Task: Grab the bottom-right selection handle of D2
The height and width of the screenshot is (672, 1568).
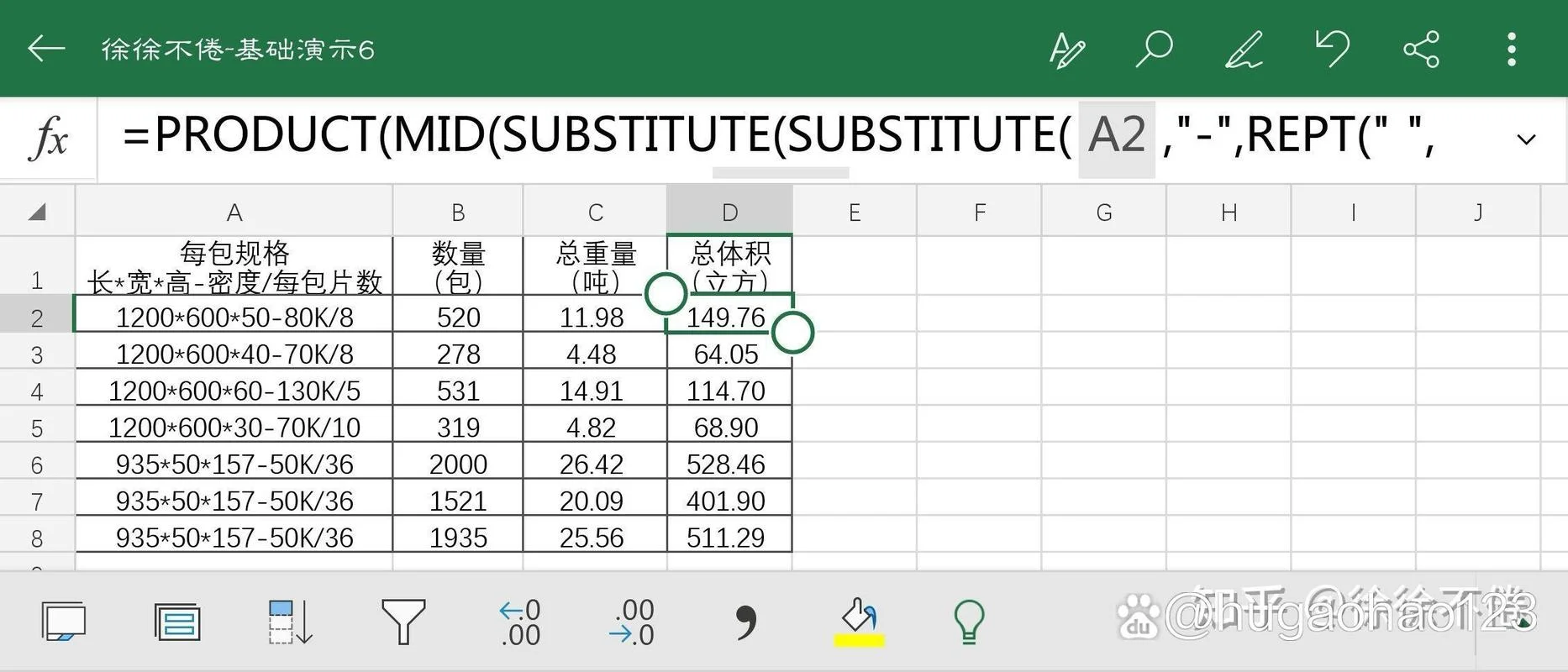Action: click(792, 333)
